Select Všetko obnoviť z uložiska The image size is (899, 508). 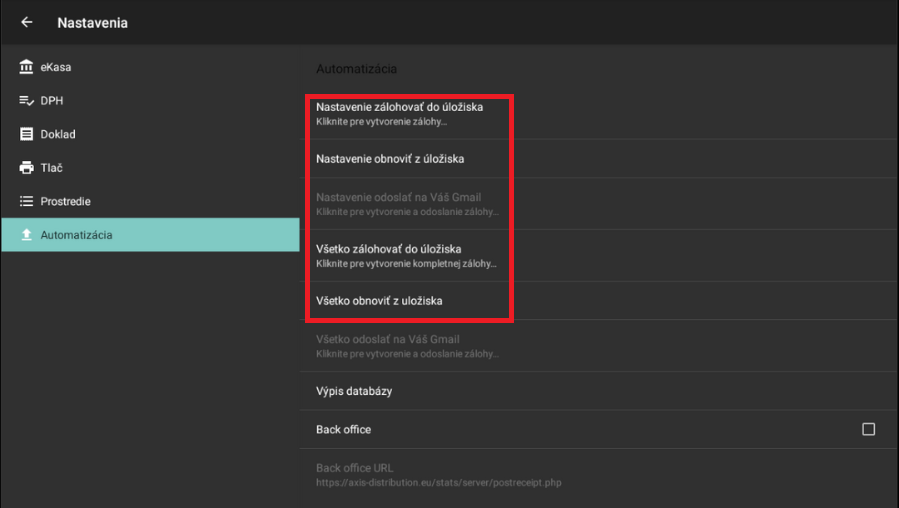[380, 300]
